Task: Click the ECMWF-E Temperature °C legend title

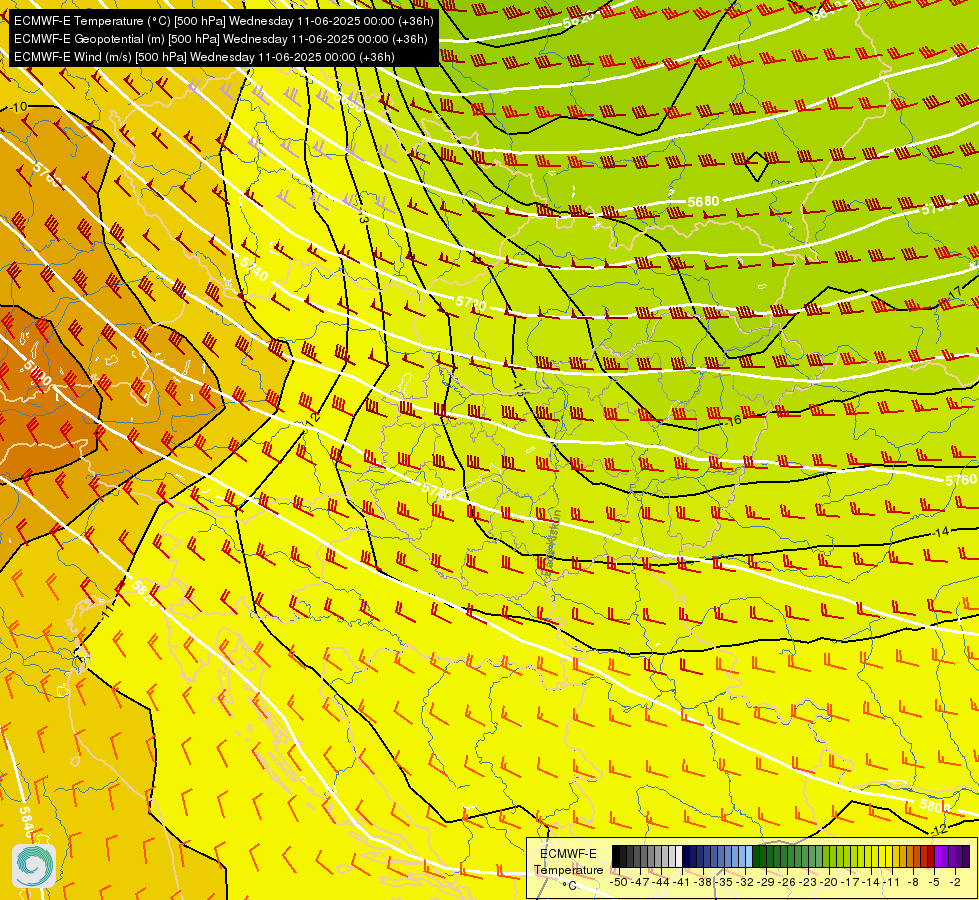Action: tap(568, 869)
